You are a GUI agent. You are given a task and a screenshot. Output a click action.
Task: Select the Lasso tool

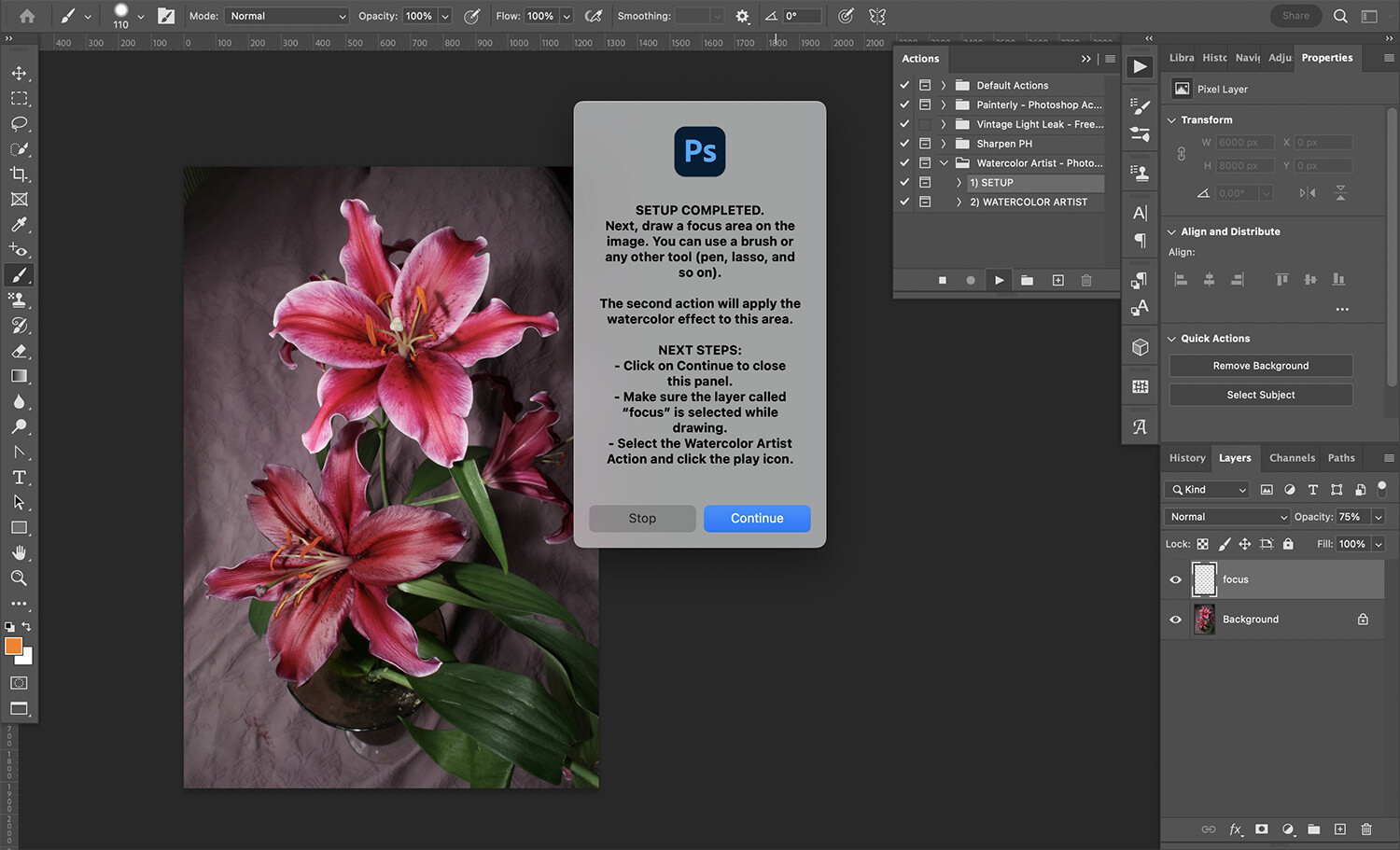point(19,123)
